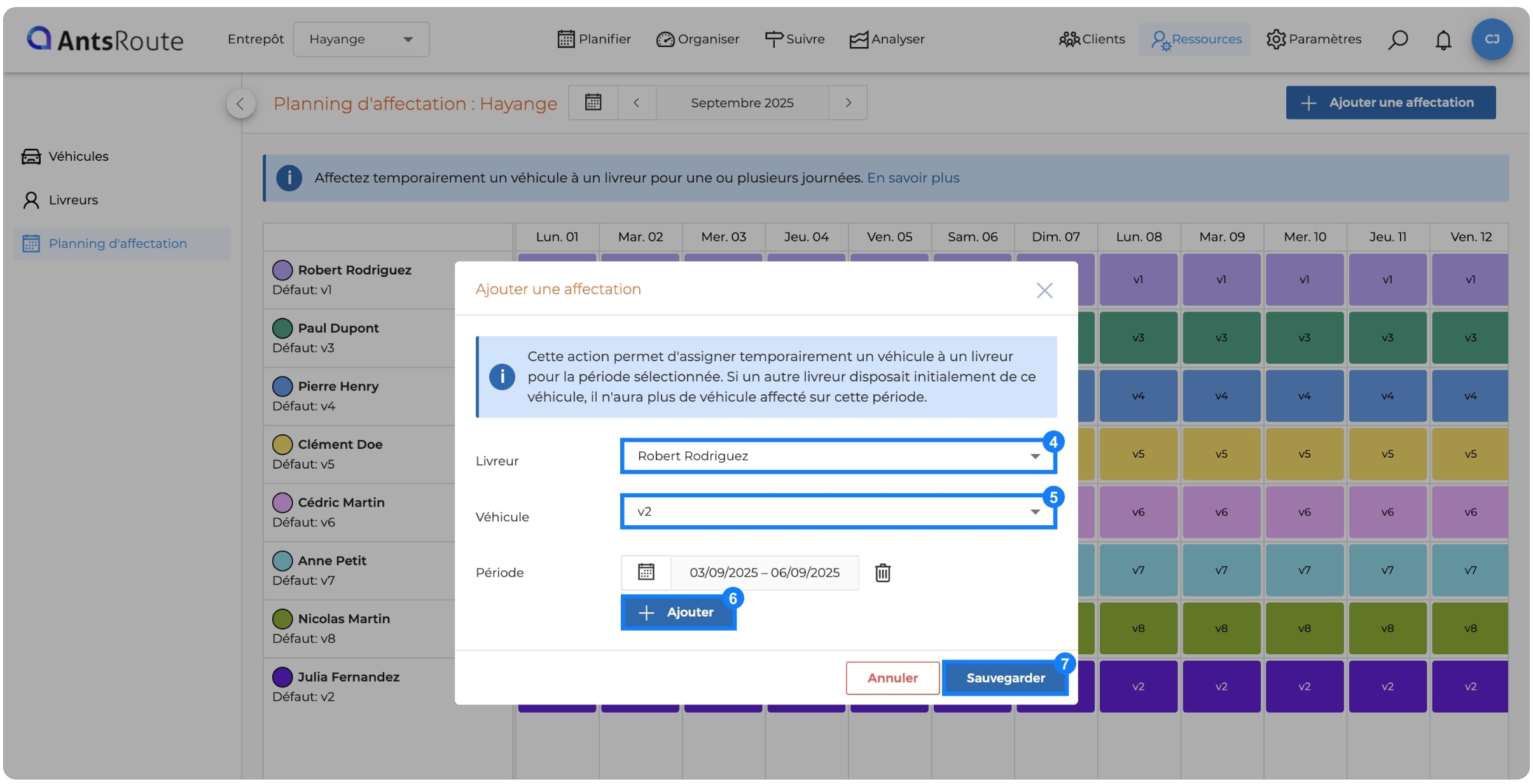Click the Sam. 06 column header
The height and width of the screenshot is (784, 1533).
[973, 237]
